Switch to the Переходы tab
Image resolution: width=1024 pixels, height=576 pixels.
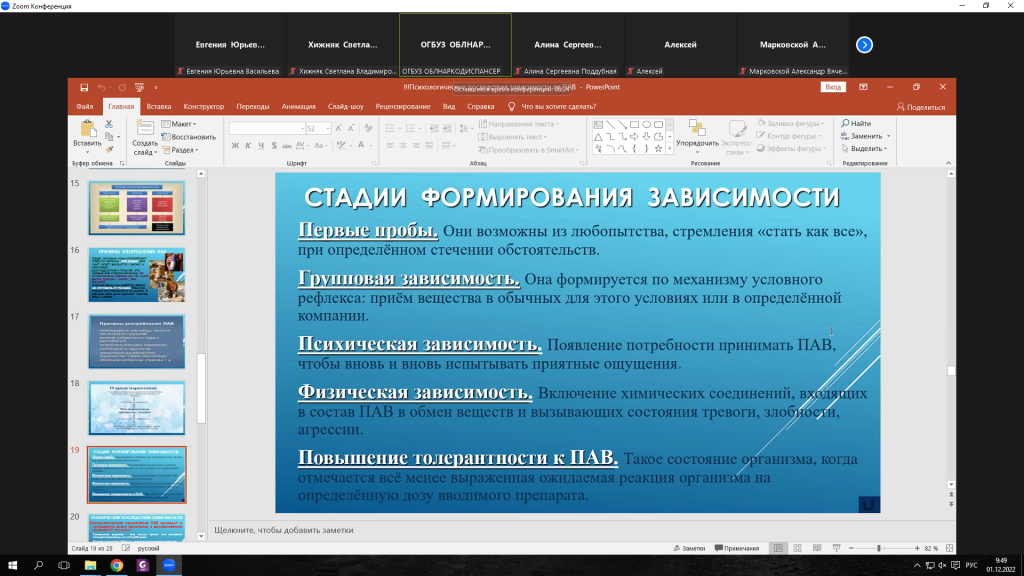[253, 106]
